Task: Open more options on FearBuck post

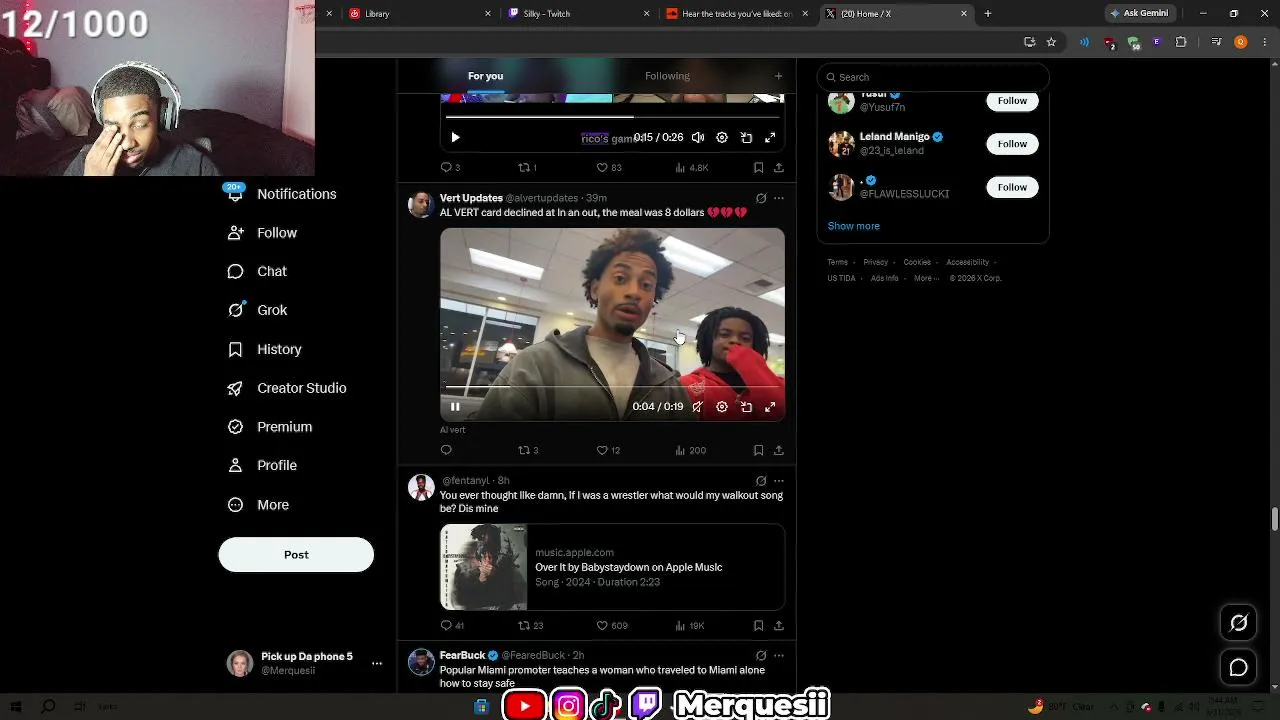Action: point(779,655)
